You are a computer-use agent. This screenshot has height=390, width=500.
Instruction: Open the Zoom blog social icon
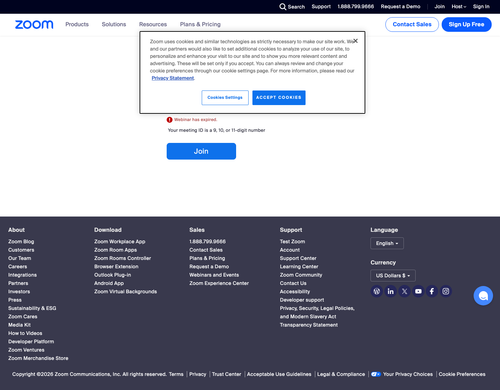coord(377,291)
